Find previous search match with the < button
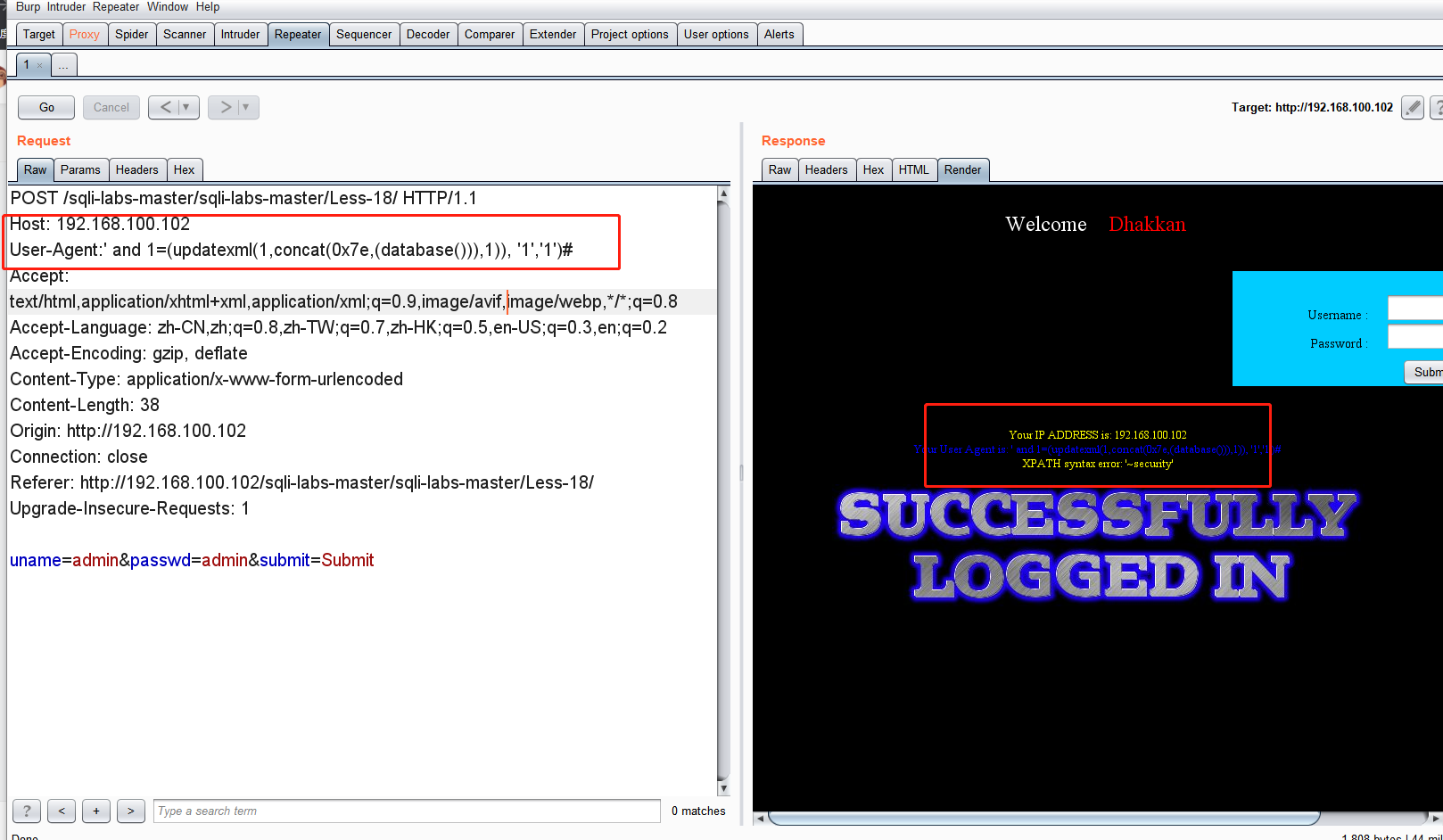Viewport: 1443px width, 840px height. point(62,811)
